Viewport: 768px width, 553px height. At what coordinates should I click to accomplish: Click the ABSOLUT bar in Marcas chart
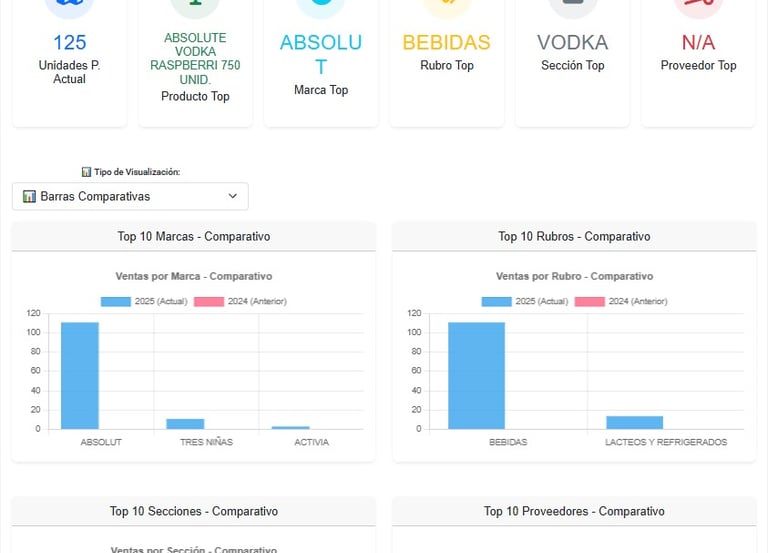click(x=80, y=375)
